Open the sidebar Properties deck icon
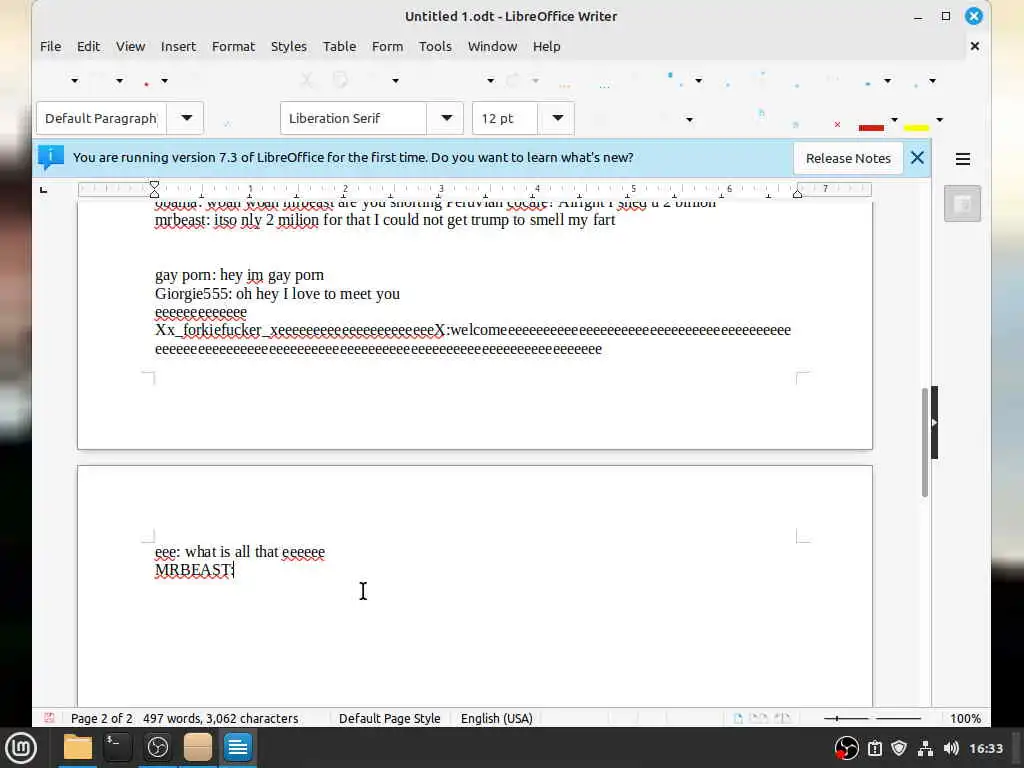Viewport: 1024px width, 768px height. tap(962, 204)
